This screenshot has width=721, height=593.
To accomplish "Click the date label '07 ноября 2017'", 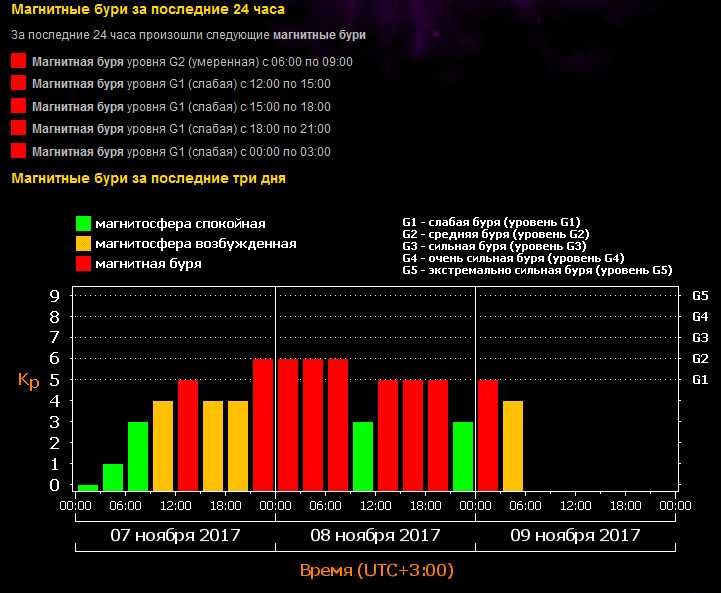I will 175,535.
